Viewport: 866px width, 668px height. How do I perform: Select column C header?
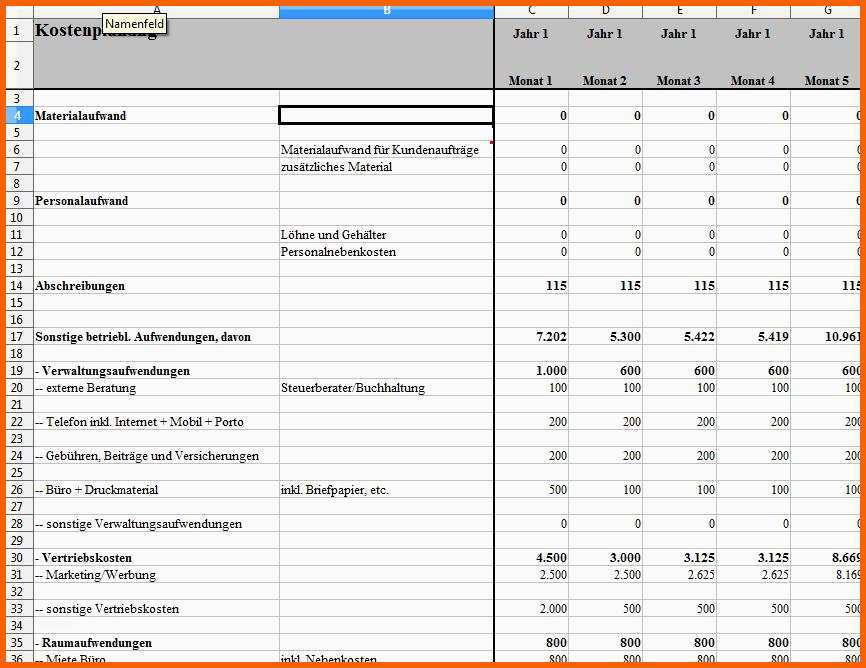(531, 11)
